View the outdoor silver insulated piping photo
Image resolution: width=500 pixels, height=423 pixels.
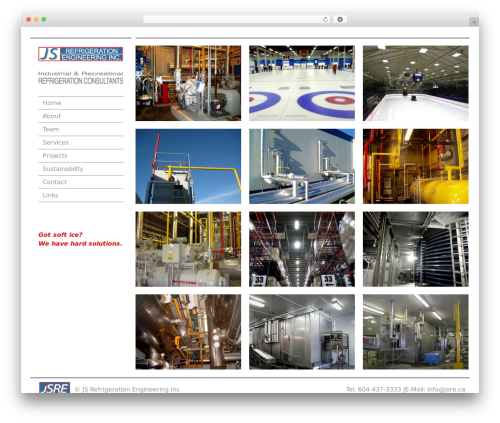[302, 166]
